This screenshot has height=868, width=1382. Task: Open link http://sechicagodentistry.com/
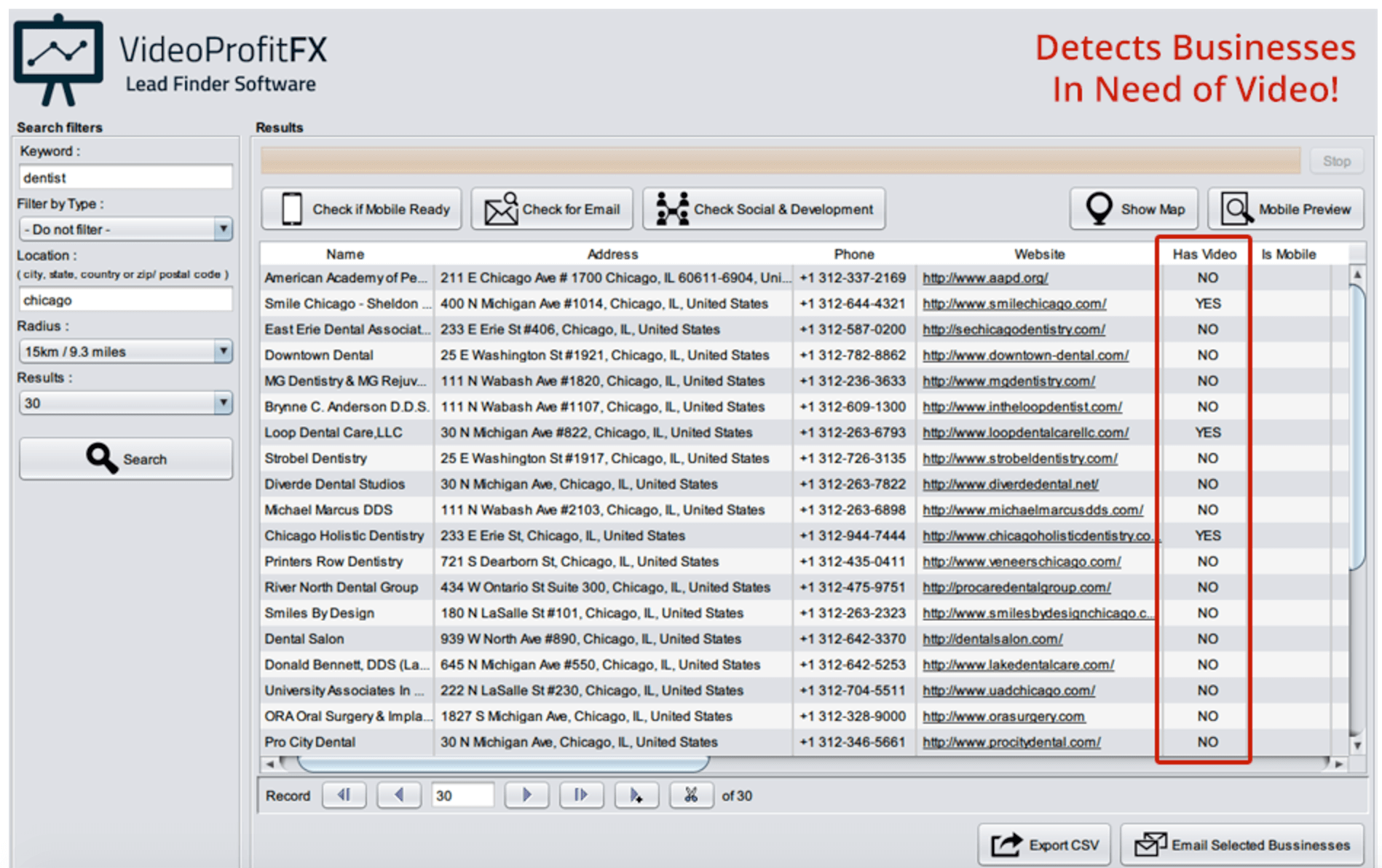click(x=1014, y=330)
